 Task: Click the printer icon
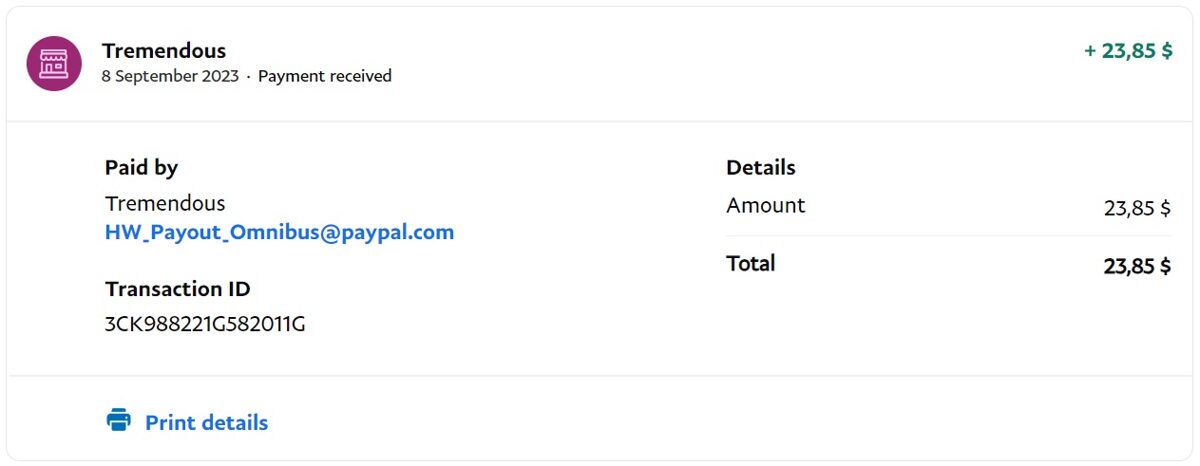coord(119,420)
